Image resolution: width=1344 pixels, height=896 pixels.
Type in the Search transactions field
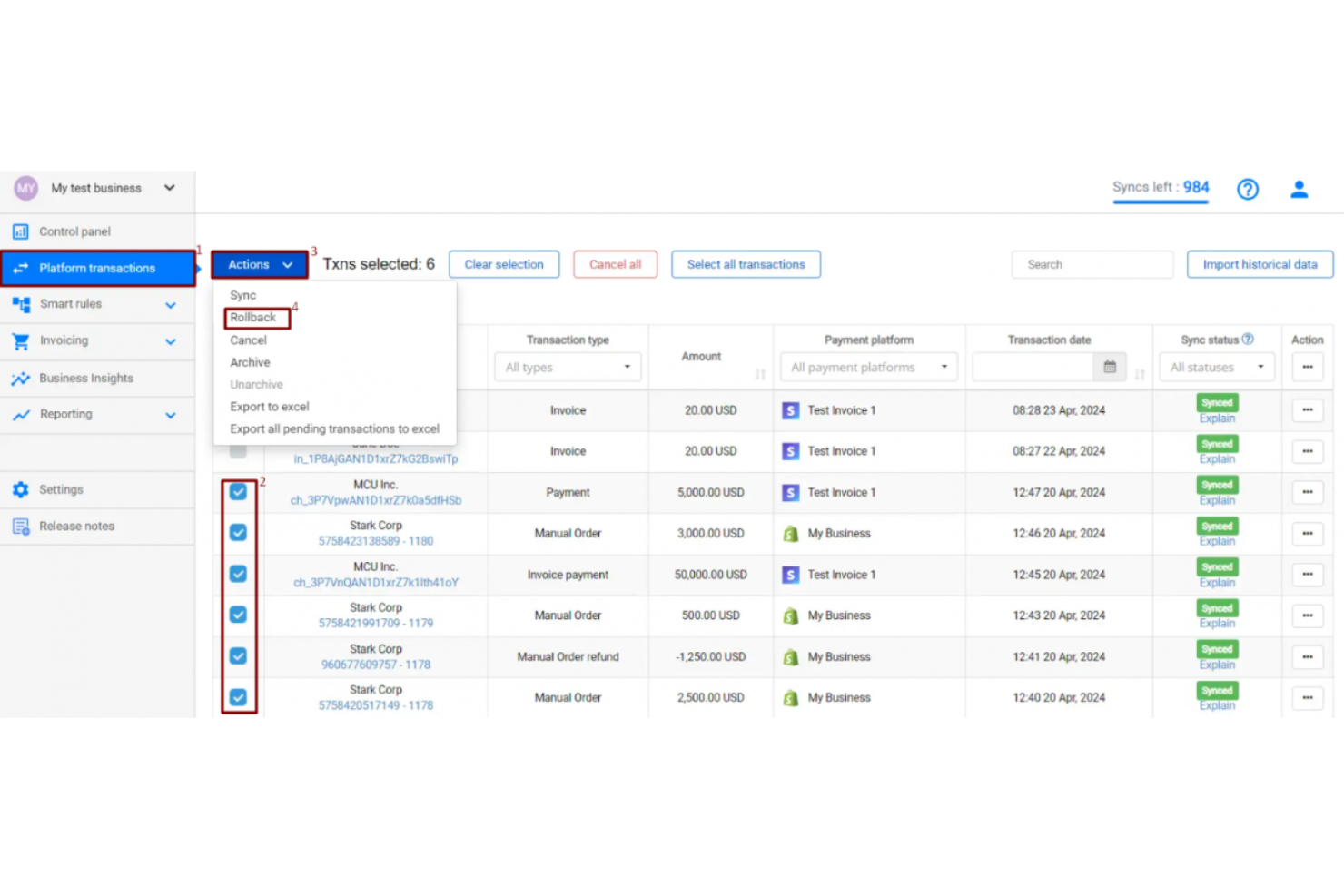pos(1092,264)
